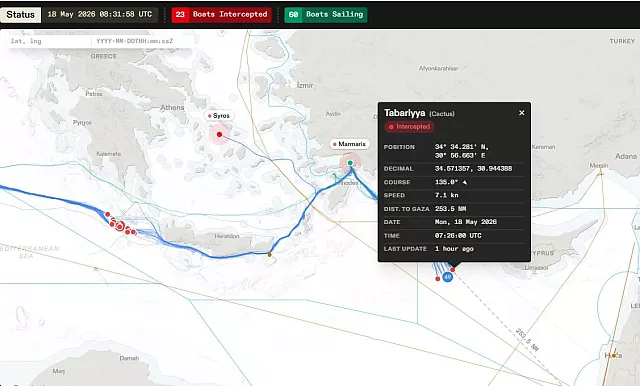The height and width of the screenshot is (386, 640).
Task: Click the 253.5 NM distance line label
Action: coord(527,339)
